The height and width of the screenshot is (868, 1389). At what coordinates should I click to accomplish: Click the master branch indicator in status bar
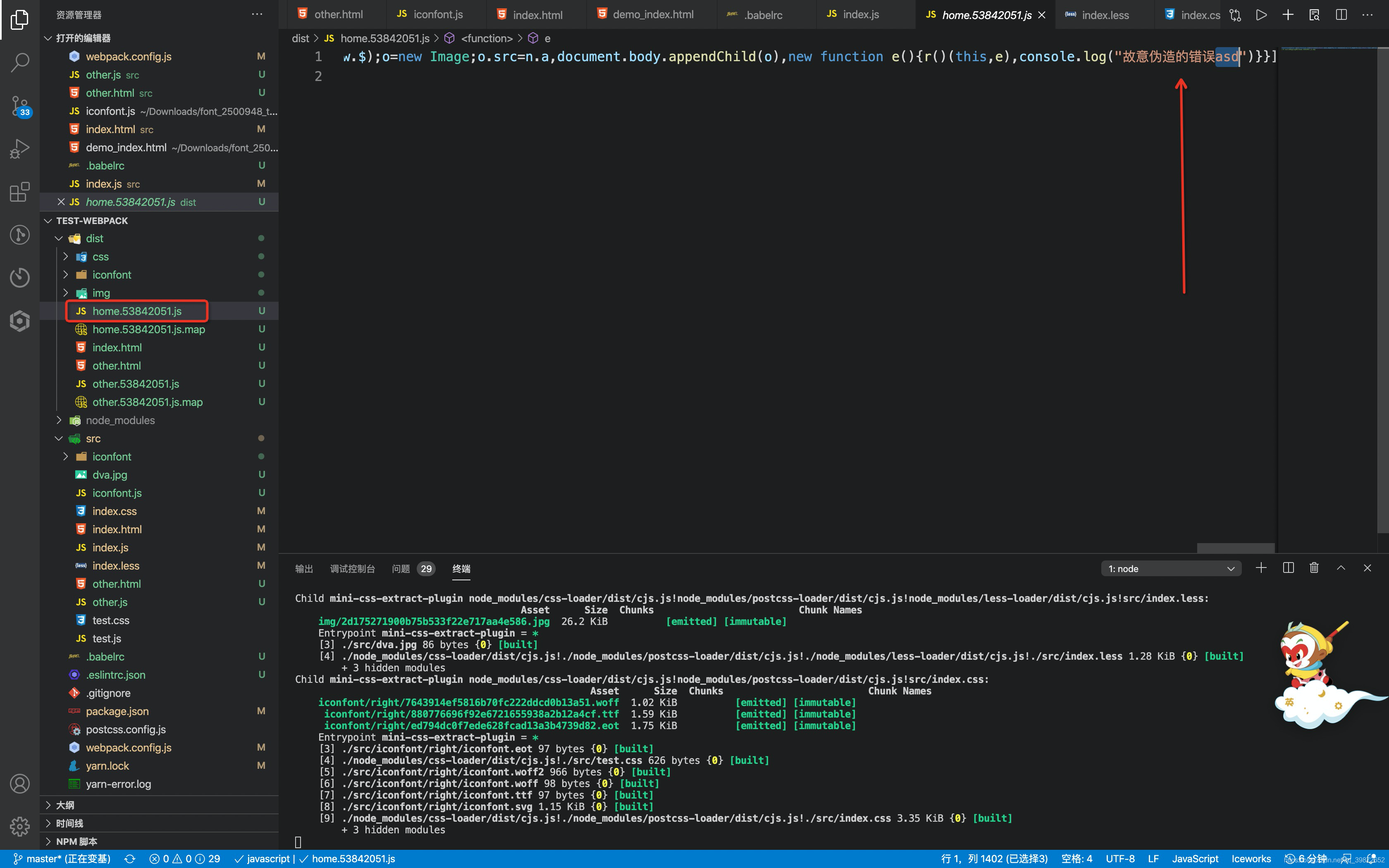62,859
